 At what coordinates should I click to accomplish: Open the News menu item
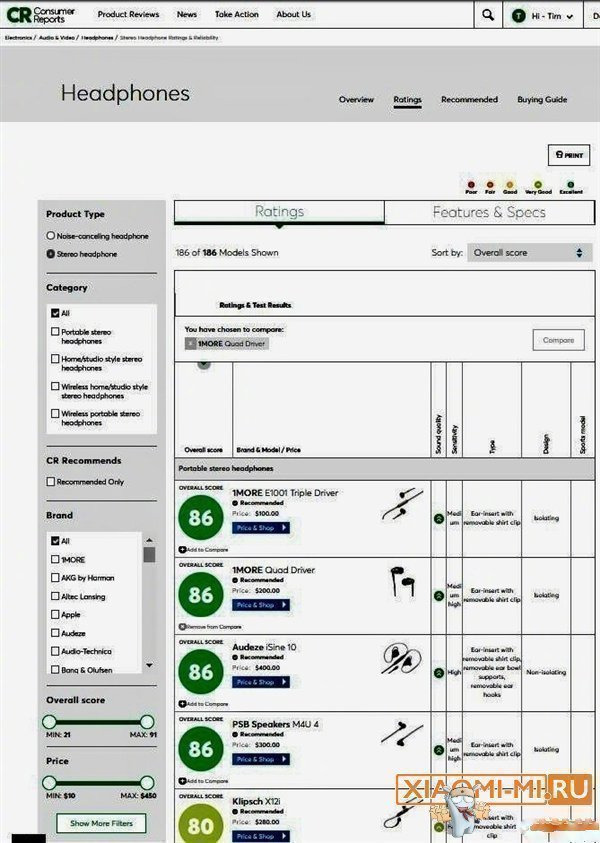point(187,15)
